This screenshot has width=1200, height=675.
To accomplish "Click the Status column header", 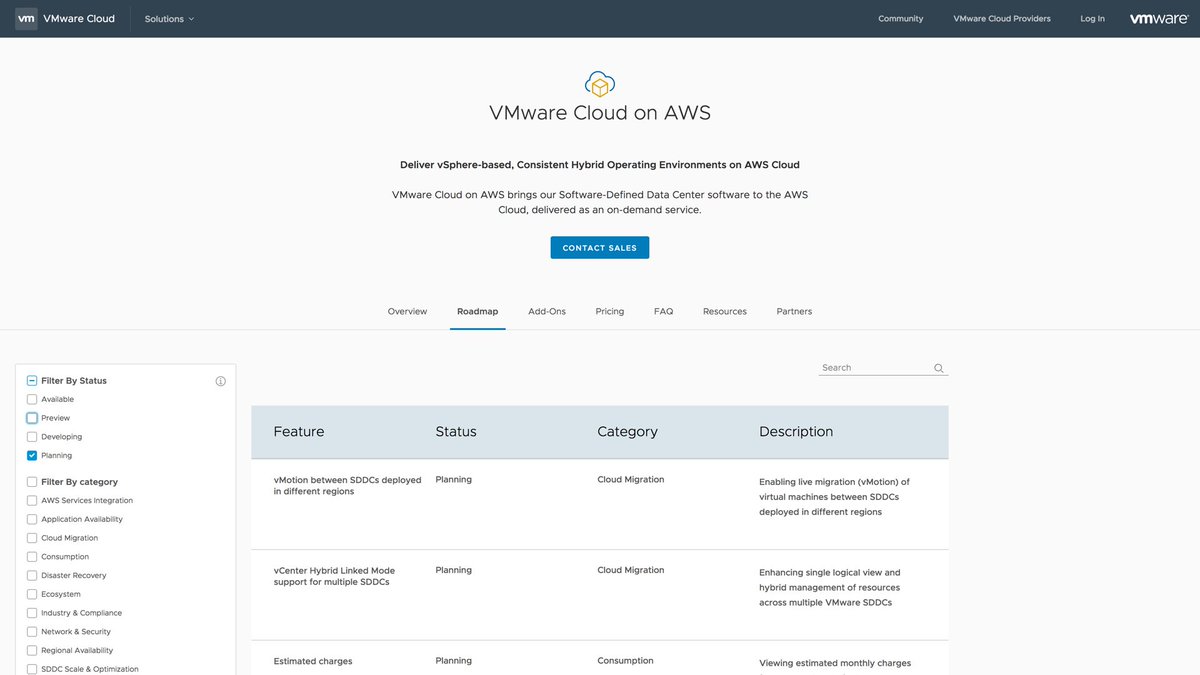I will pyautogui.click(x=456, y=432).
